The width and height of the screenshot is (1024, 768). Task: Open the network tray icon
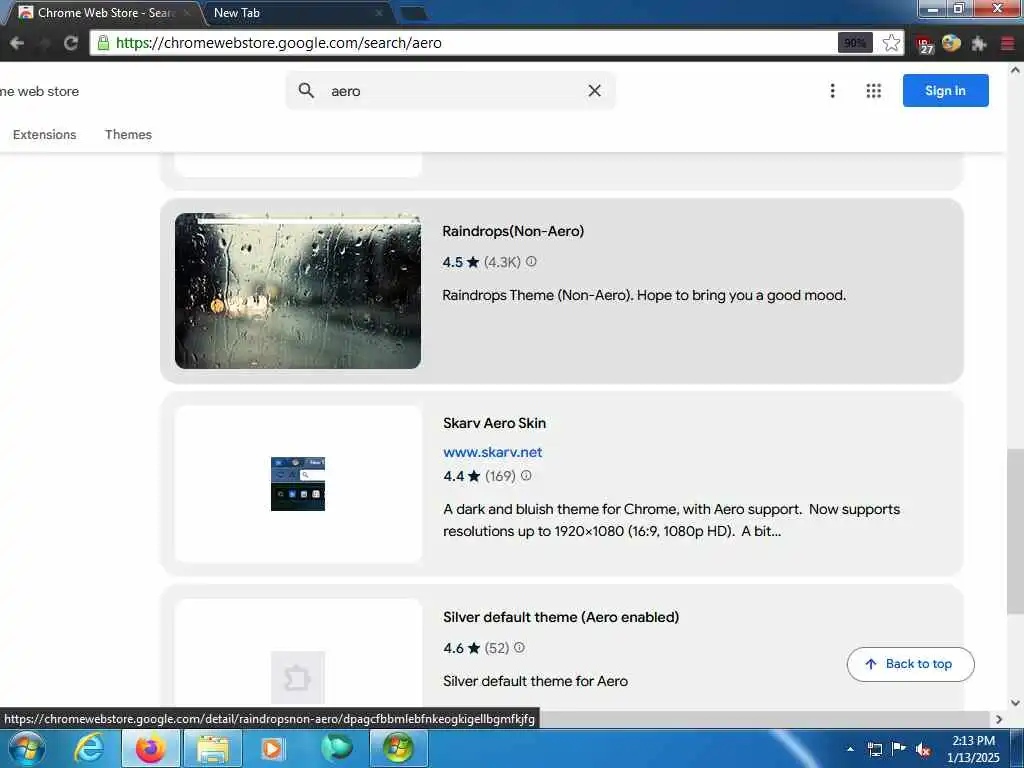click(874, 749)
